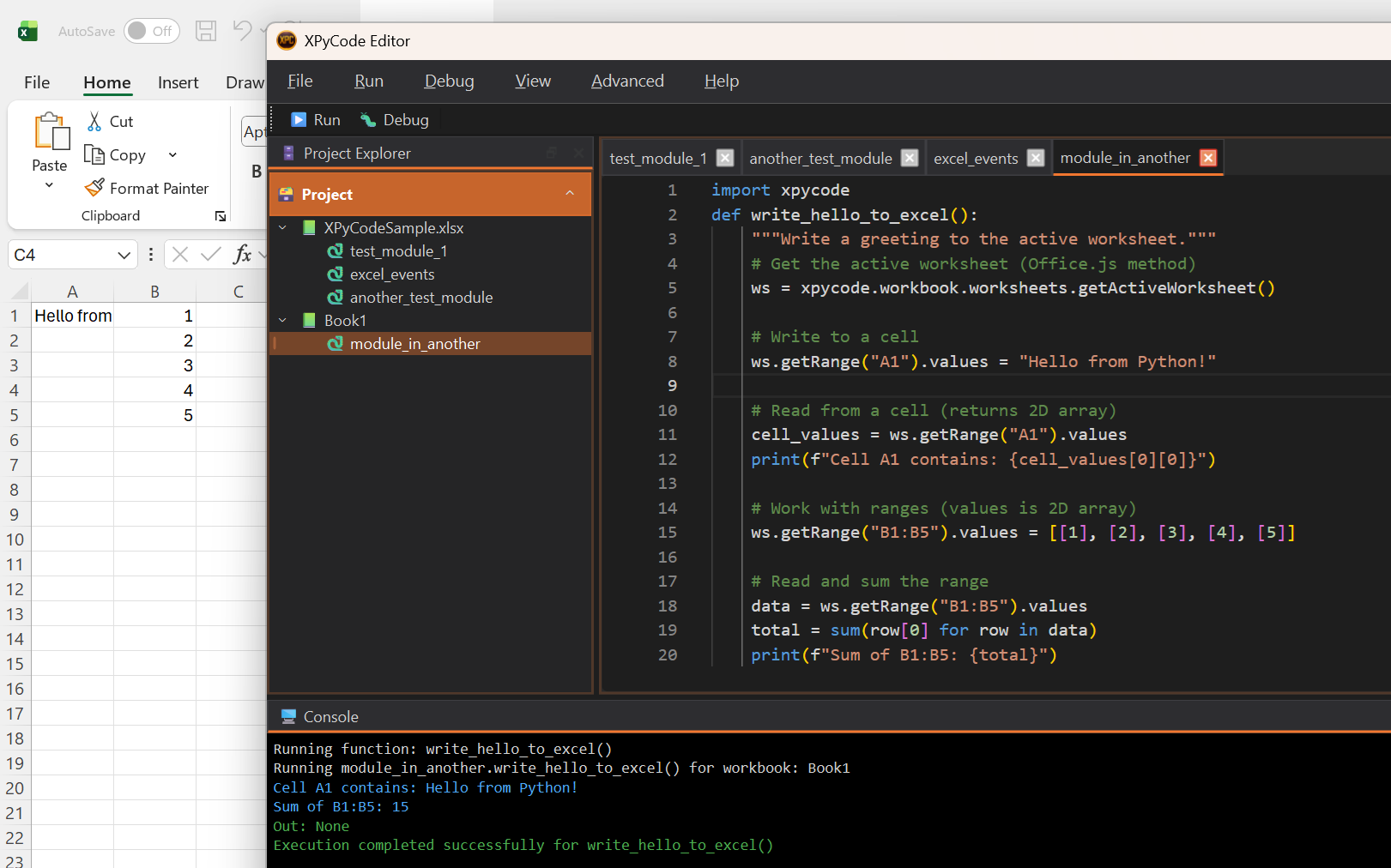Collapse the Project panel chevron
This screenshot has height=868, width=1391.
570,194
